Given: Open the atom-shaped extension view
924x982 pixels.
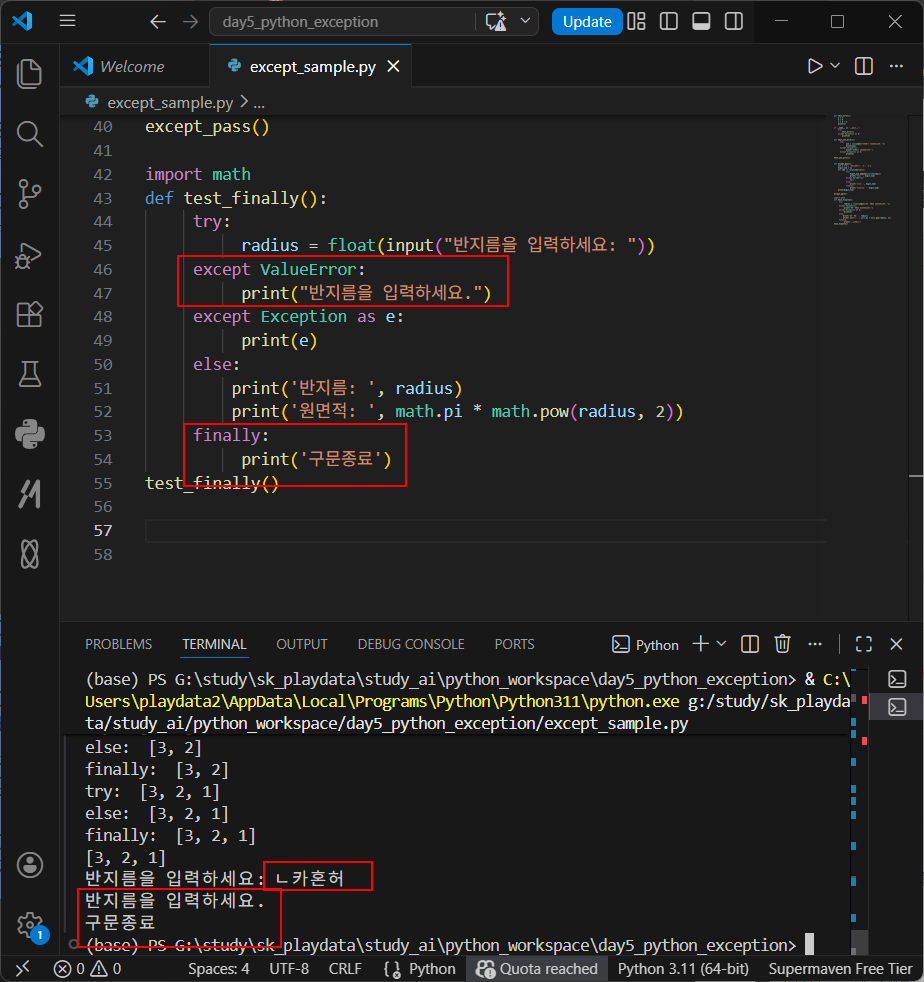Looking at the screenshot, I should pos(29,554).
